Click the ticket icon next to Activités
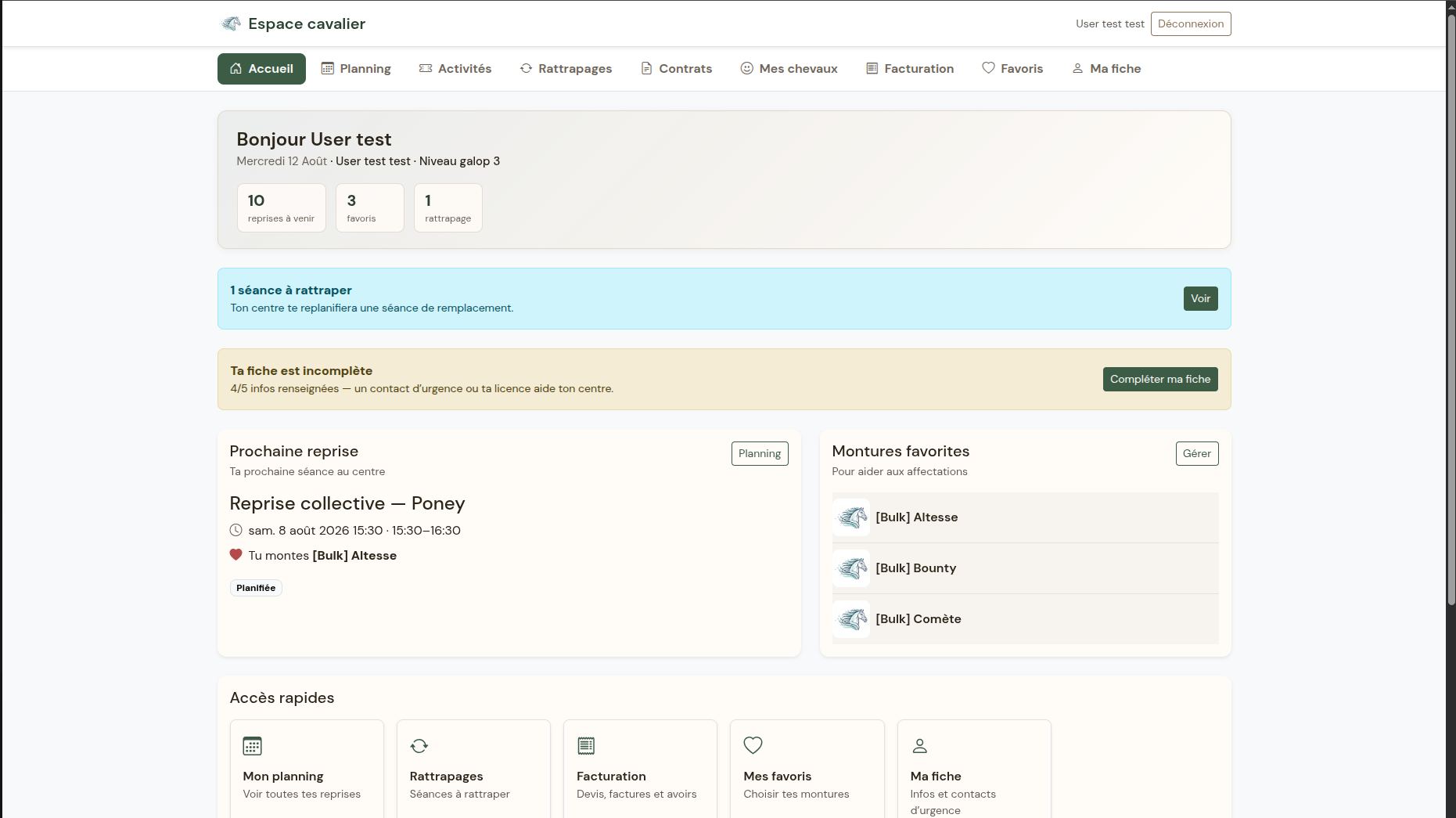 426,69
